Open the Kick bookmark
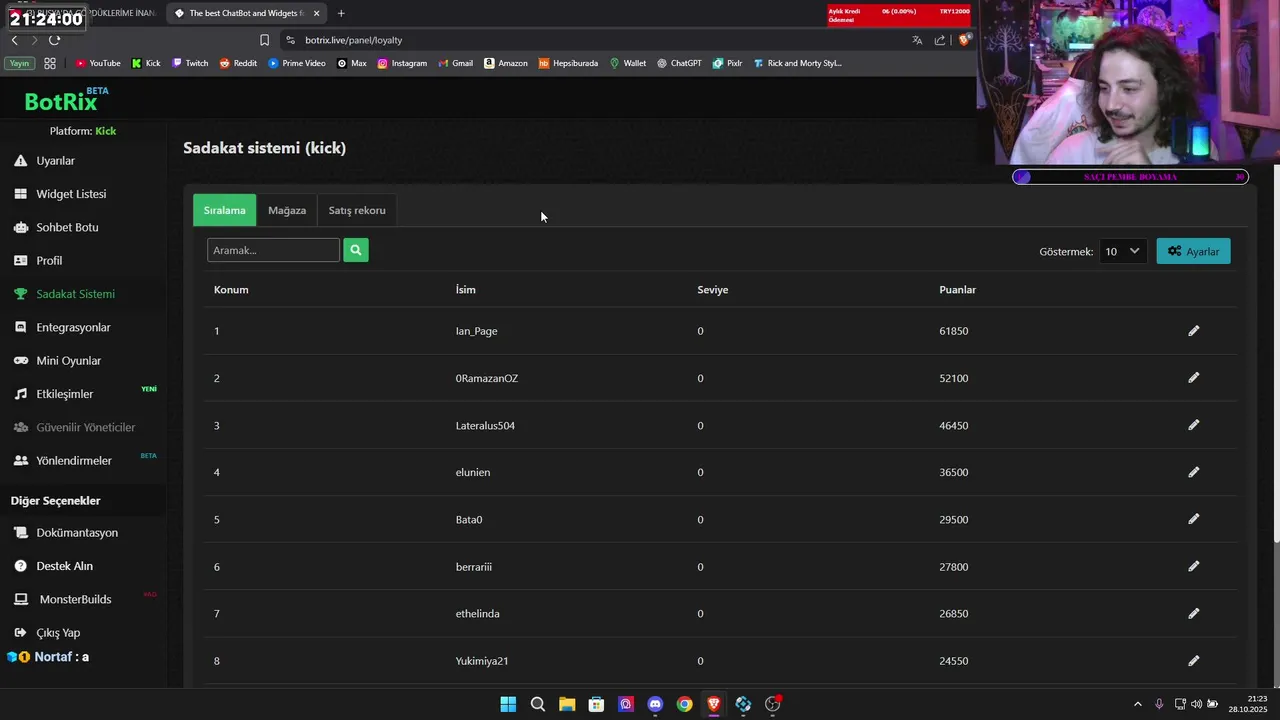 (146, 63)
